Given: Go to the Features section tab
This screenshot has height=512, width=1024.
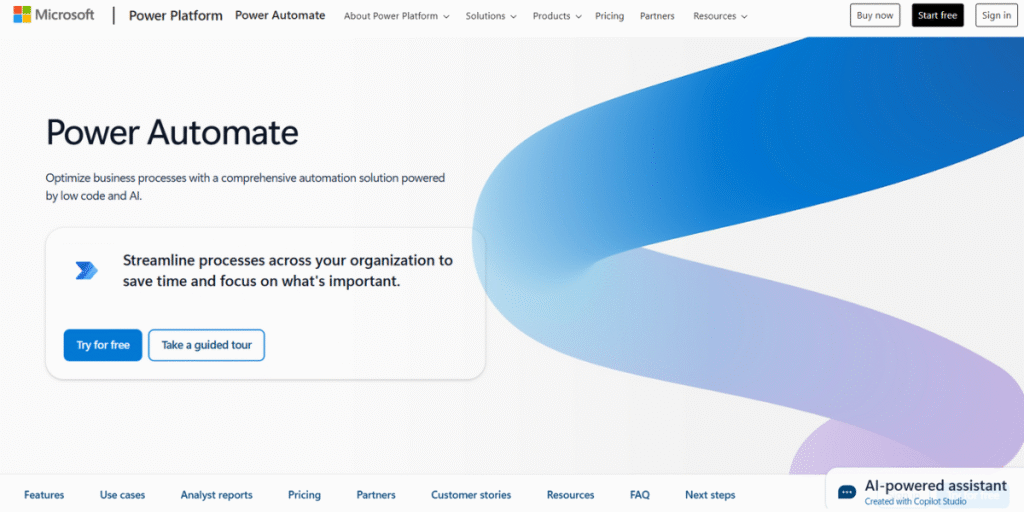Looking at the screenshot, I should click(44, 495).
